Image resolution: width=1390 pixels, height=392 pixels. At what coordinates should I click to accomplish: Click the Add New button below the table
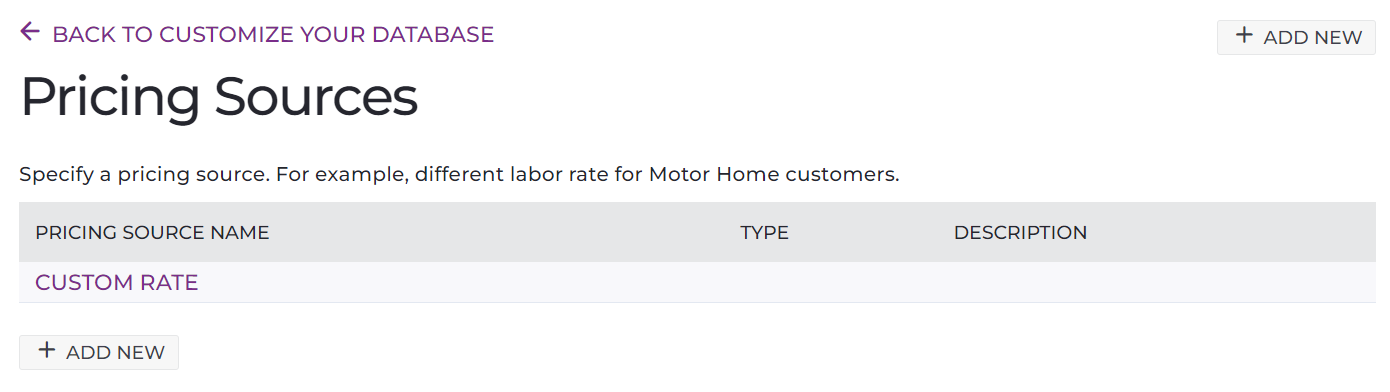click(x=99, y=352)
